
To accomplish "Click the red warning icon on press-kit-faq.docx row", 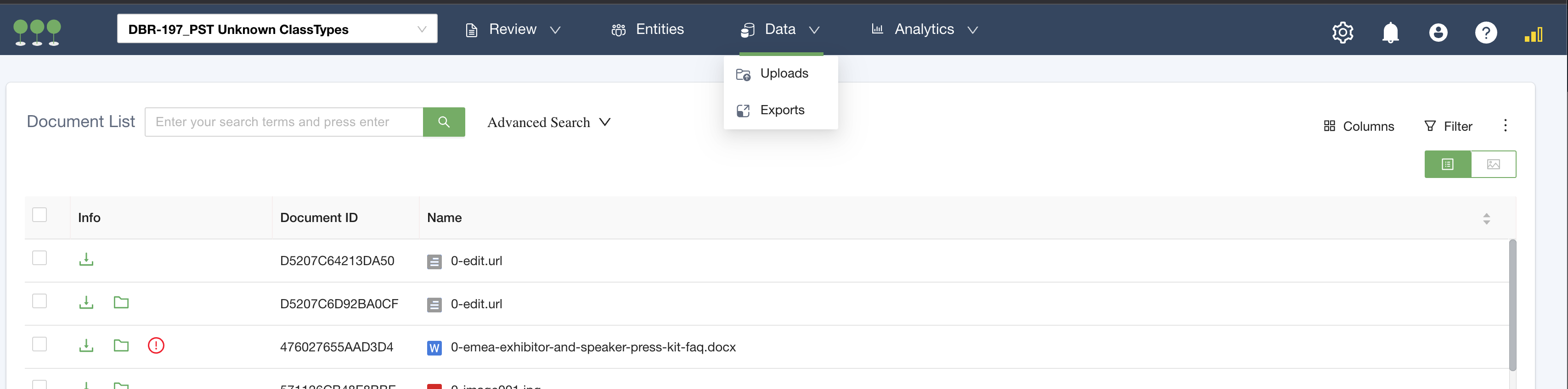I will pos(156,346).
